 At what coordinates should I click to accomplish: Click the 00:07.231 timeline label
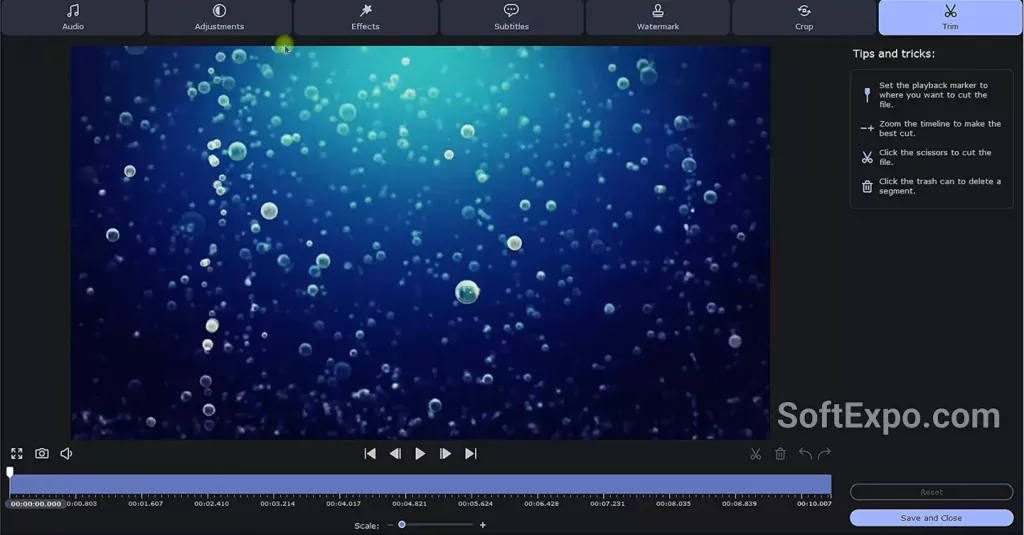pos(607,504)
